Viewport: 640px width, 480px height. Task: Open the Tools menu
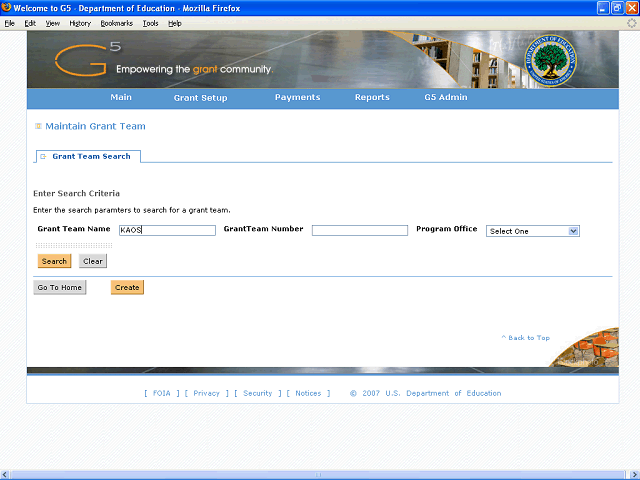click(151, 23)
